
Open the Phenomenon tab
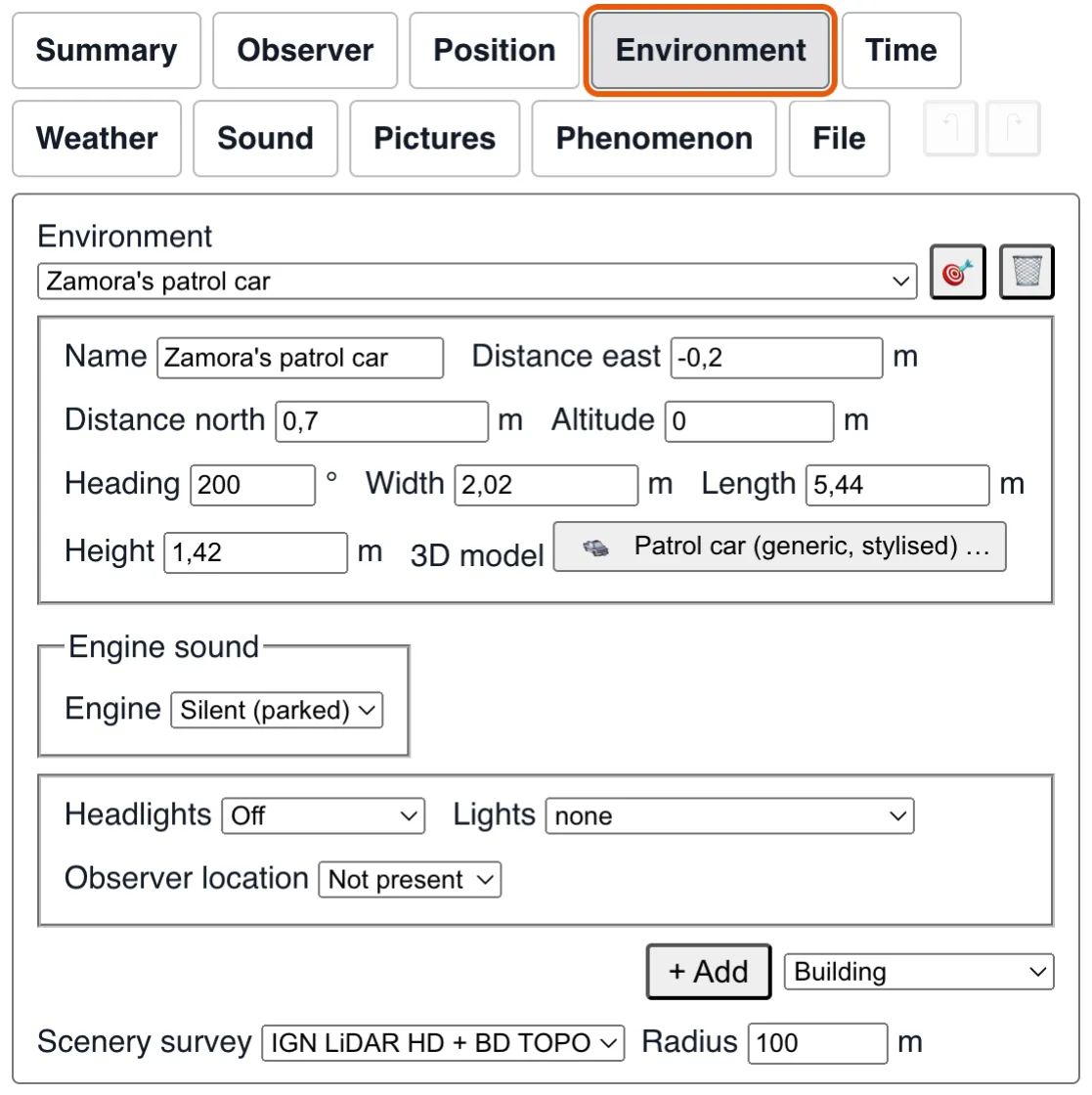pyautogui.click(x=653, y=138)
